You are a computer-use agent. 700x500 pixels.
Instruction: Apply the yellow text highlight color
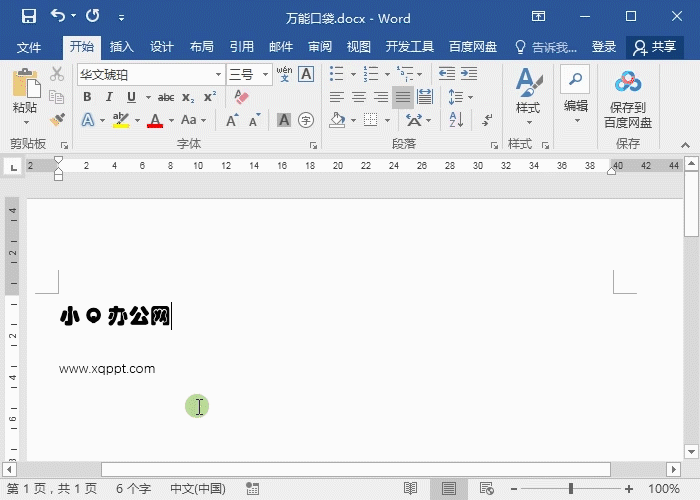tap(121, 120)
